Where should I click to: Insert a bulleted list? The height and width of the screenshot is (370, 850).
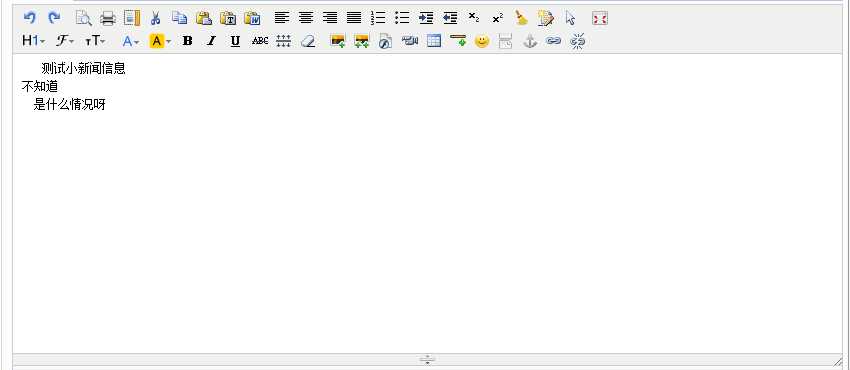click(x=402, y=18)
